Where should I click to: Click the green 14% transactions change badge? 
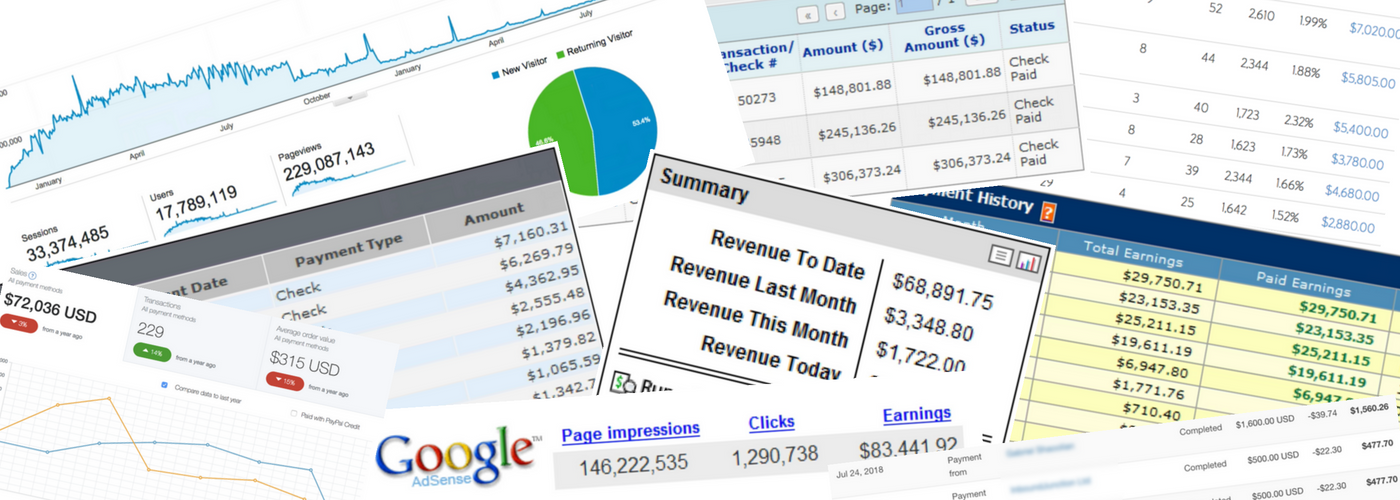(x=154, y=352)
